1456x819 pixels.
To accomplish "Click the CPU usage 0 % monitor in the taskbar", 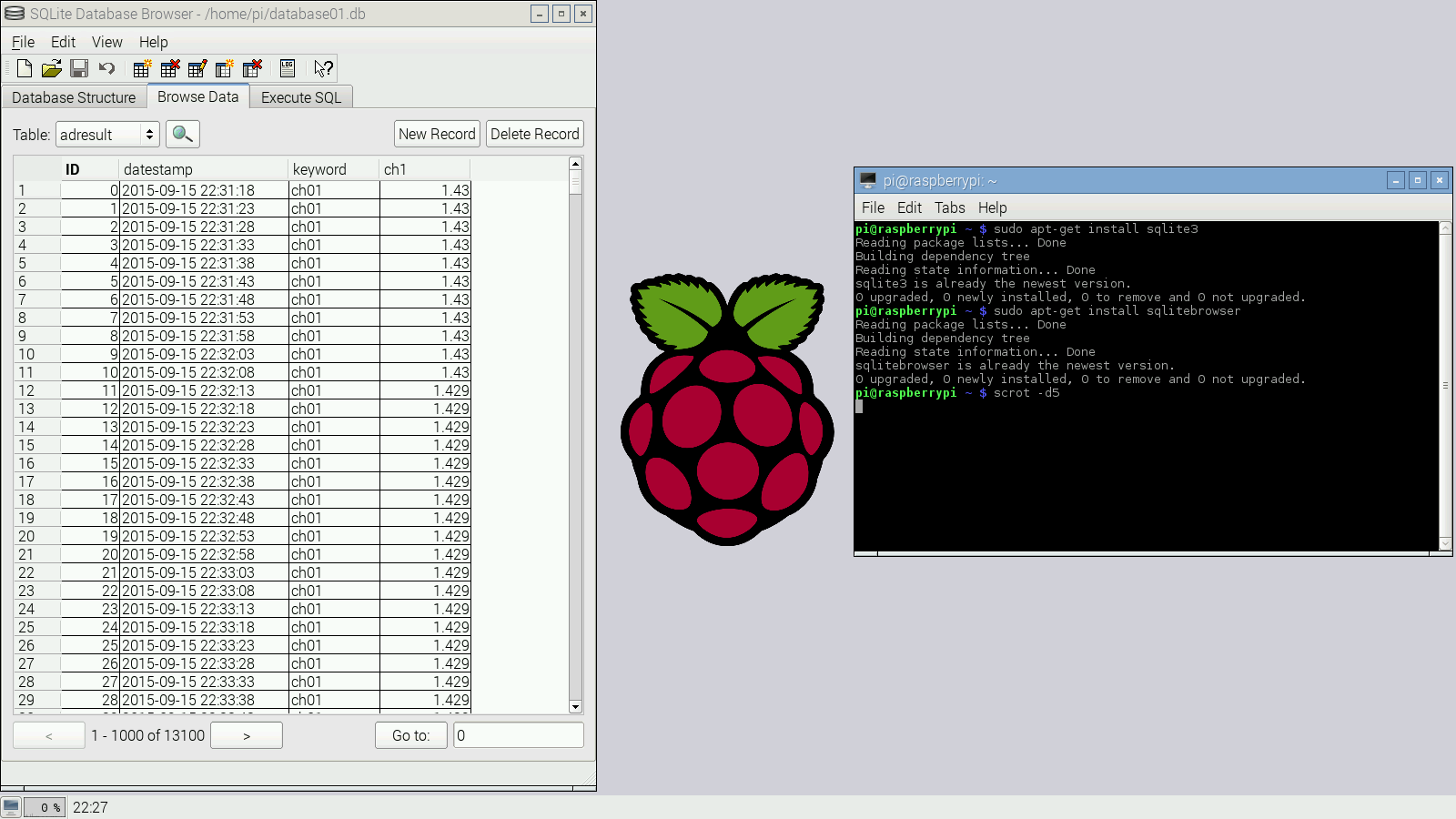I will [x=45, y=807].
